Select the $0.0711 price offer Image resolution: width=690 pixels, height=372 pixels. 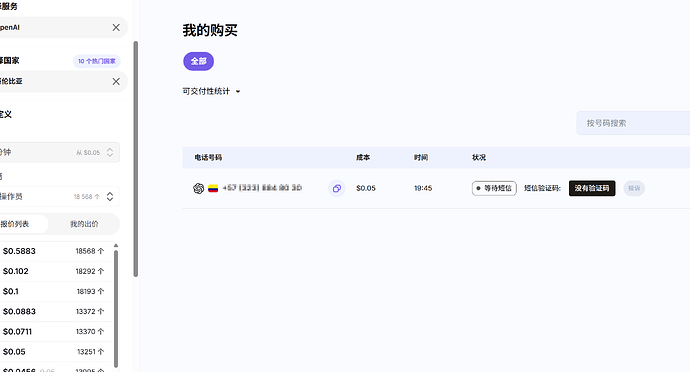[x=55, y=331]
